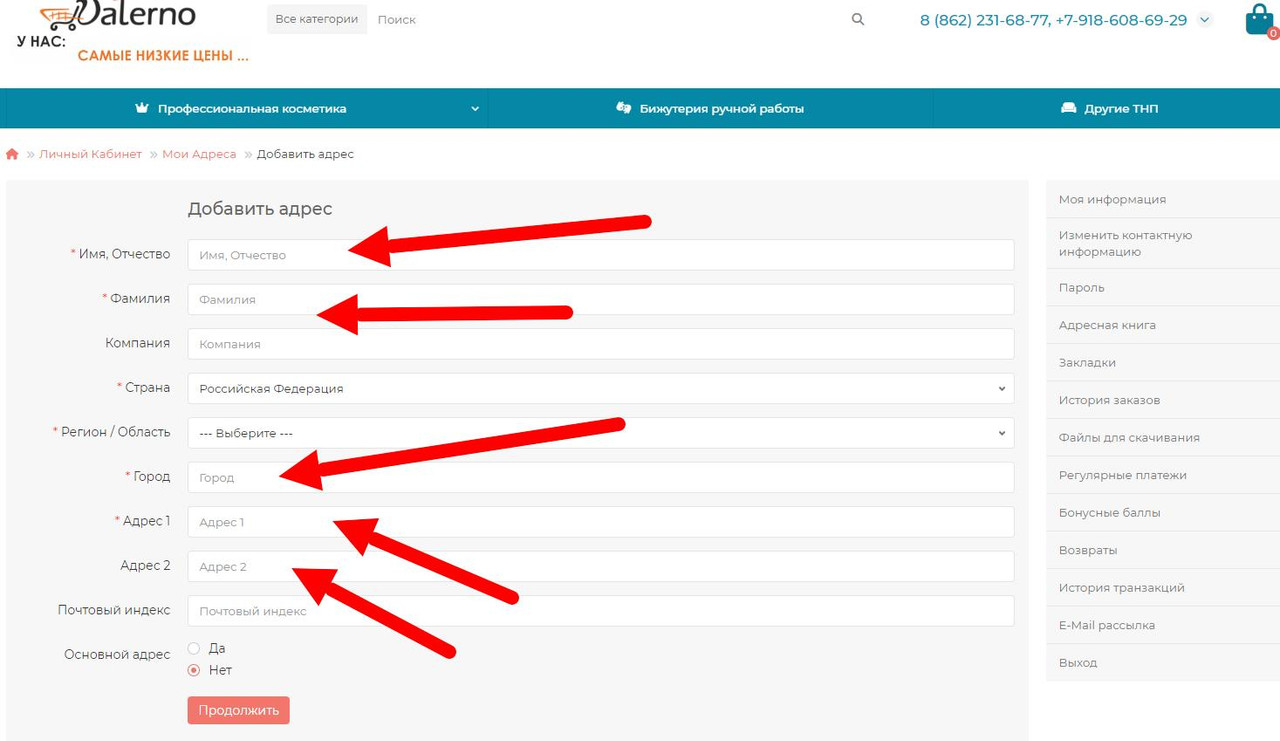This screenshot has height=741, width=1280.
Task: Open the Все категории search dropdown
Action: [x=317, y=19]
